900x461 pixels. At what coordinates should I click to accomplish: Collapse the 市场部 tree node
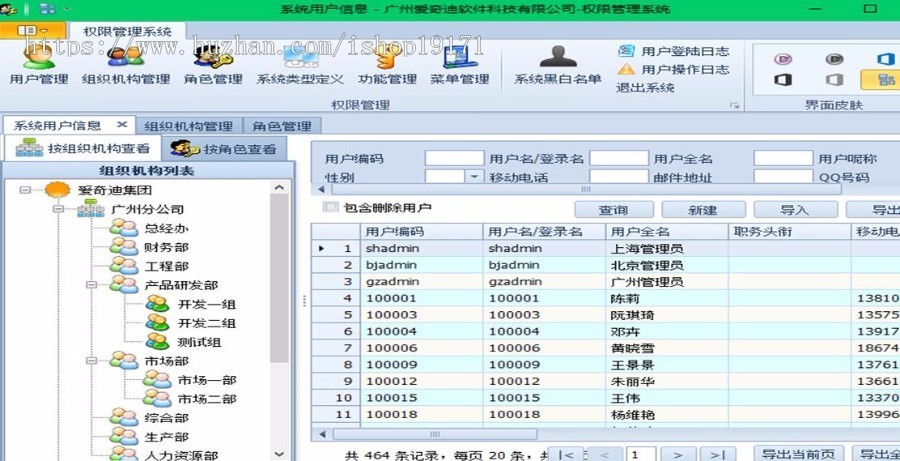coord(92,361)
